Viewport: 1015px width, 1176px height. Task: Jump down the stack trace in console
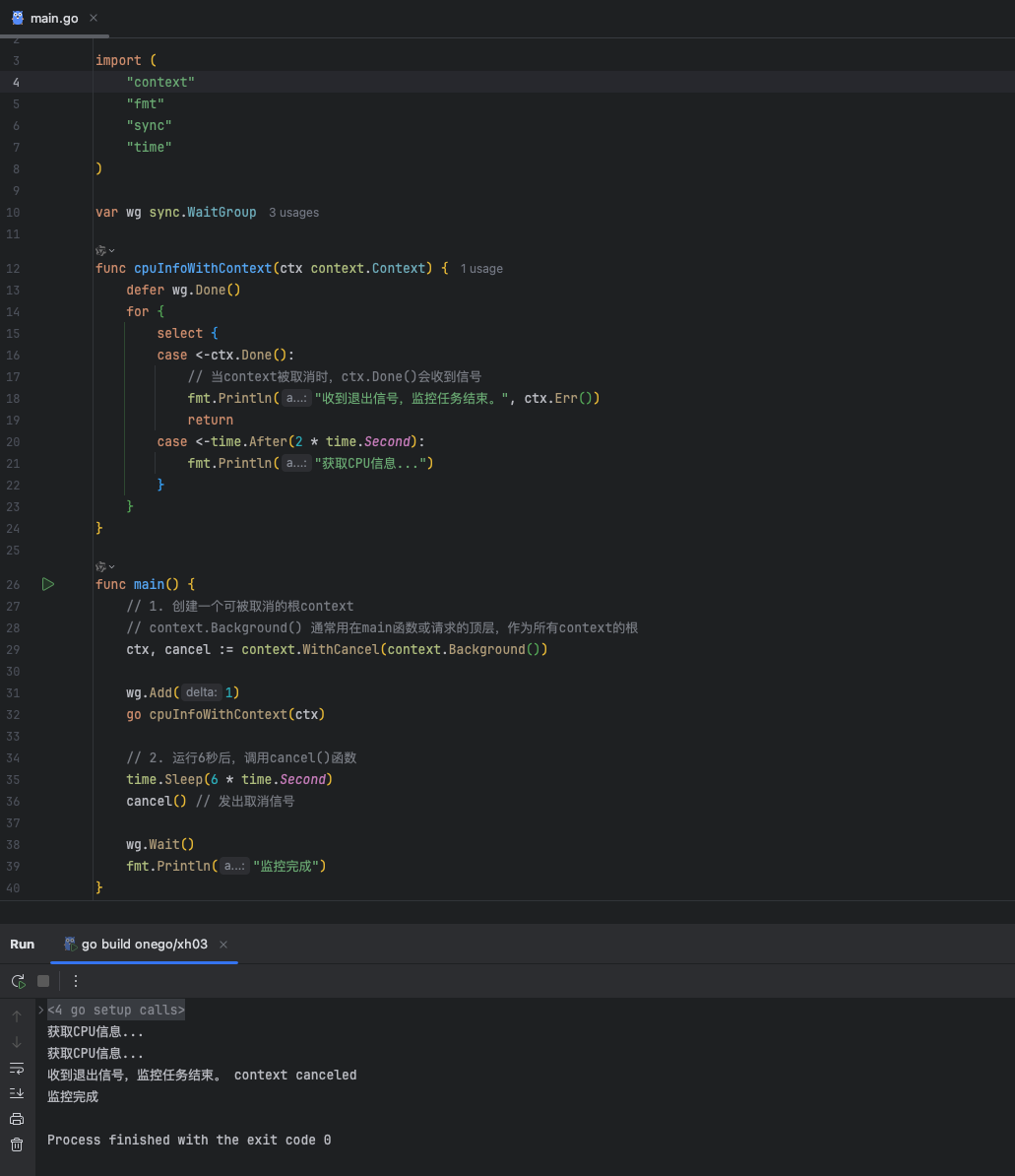(x=17, y=1042)
